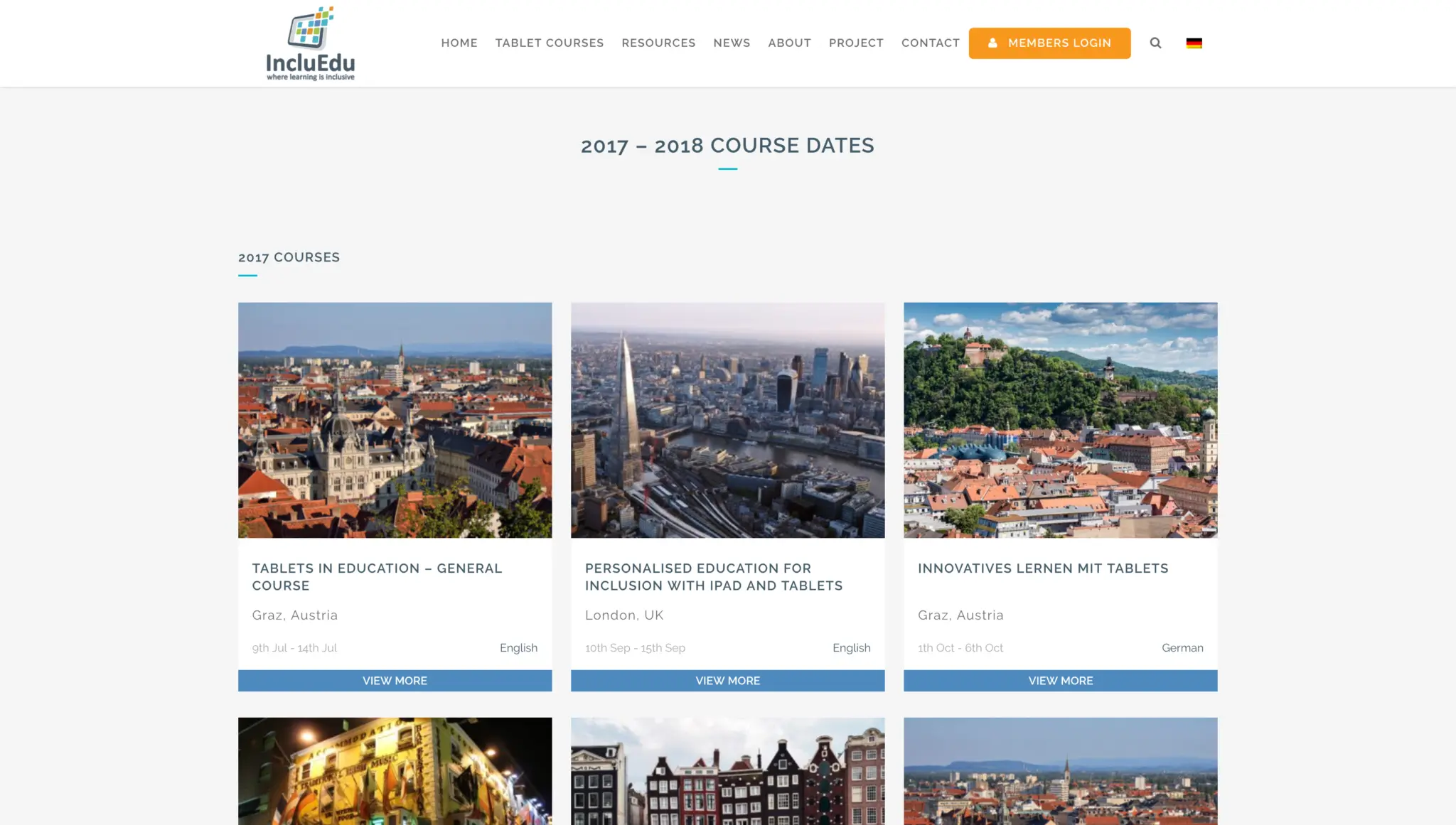Screen dimensions: 1456x825
Task: Go to Resources menu item
Action: click(658, 43)
